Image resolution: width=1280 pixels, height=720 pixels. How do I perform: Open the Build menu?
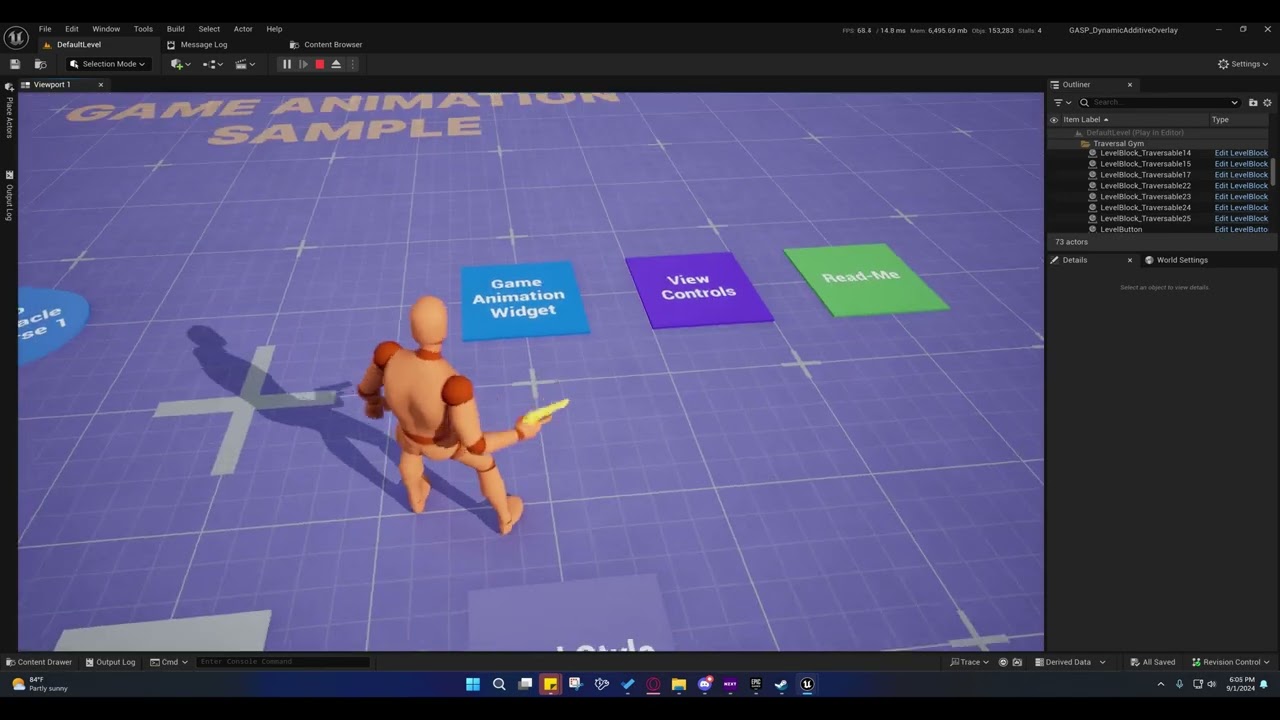point(176,29)
